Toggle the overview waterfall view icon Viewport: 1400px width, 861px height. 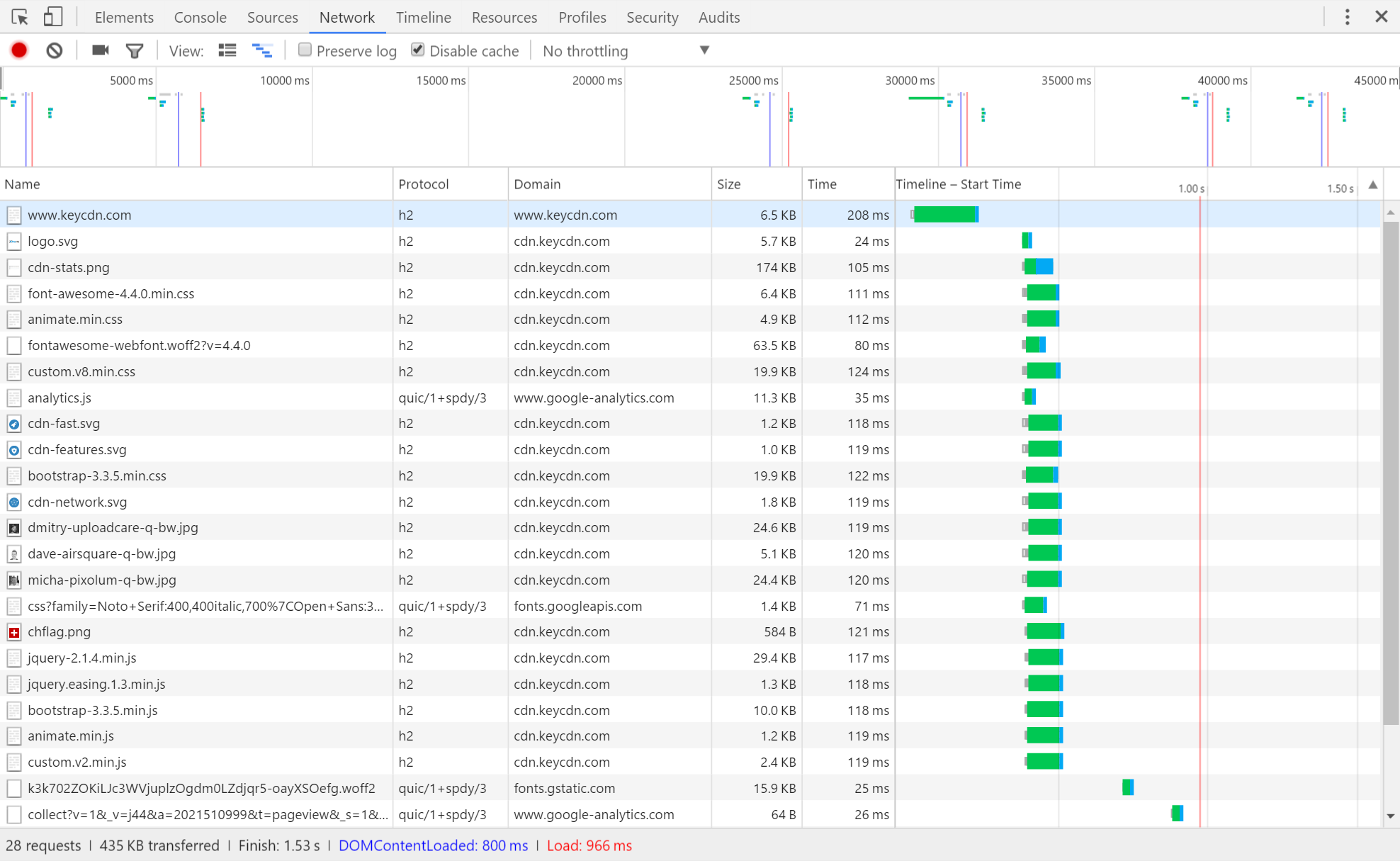pos(262,50)
